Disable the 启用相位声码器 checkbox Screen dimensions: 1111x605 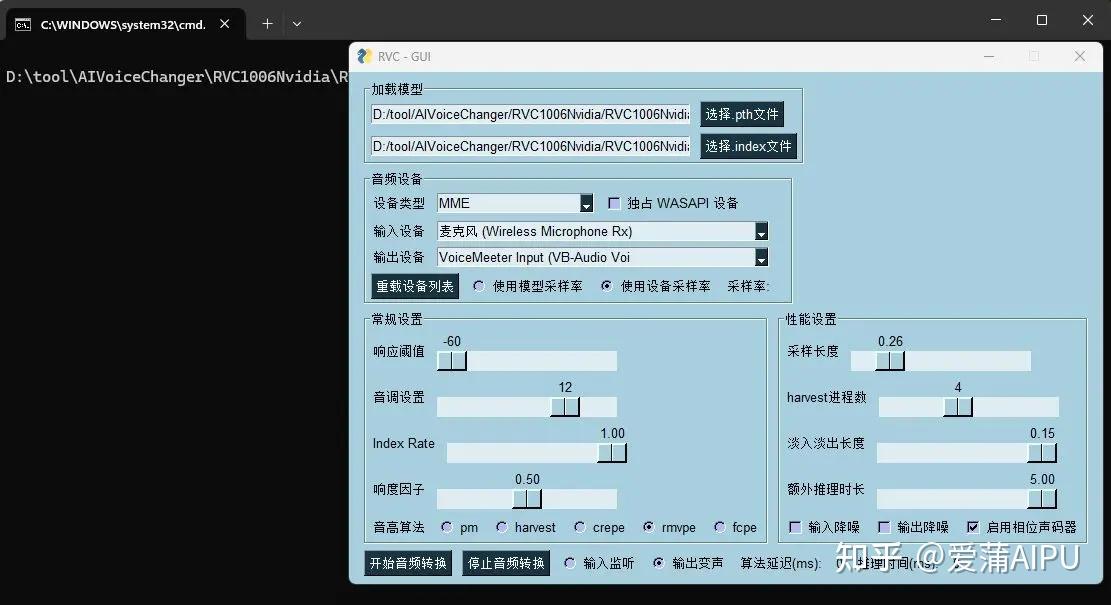coord(973,527)
